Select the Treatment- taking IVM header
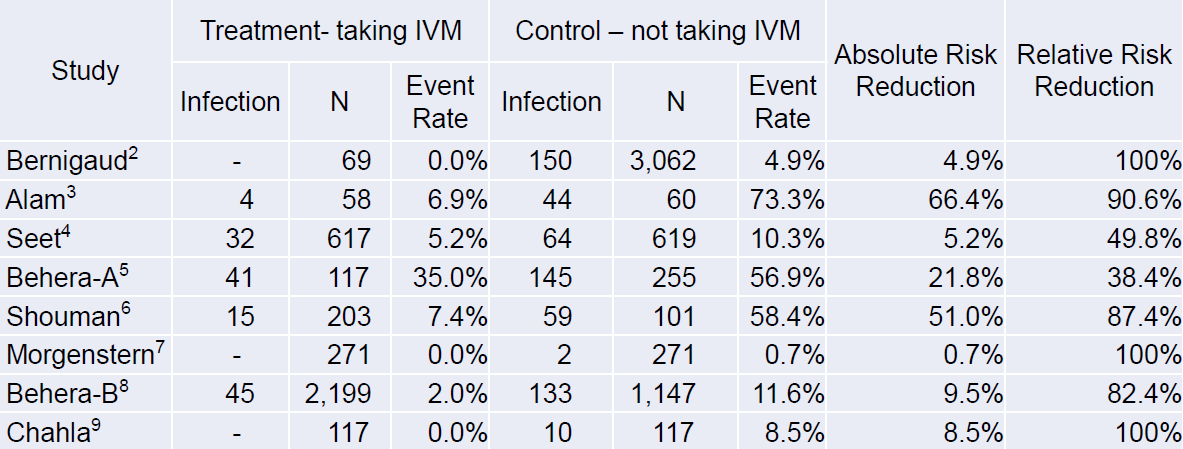This screenshot has height=449, width=1183. click(x=331, y=31)
